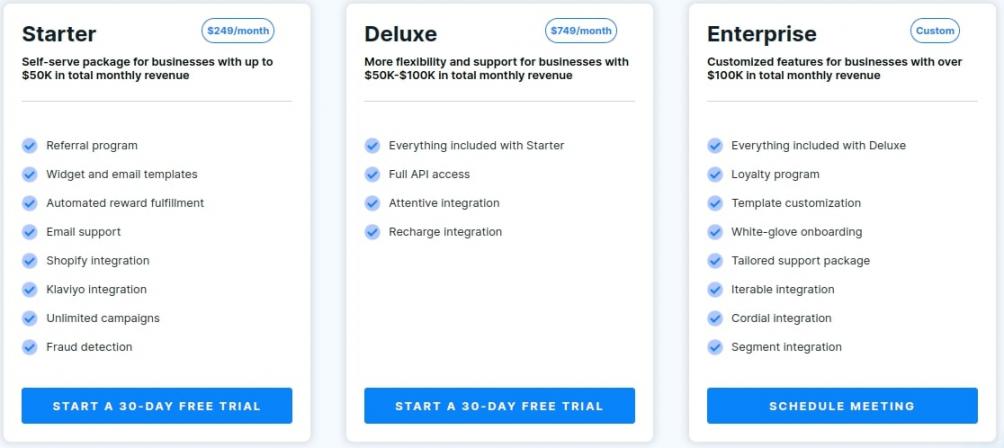Screen dimensions: 1004x448
Task: Click the Iterable integration feature text
Action: [x=782, y=289]
